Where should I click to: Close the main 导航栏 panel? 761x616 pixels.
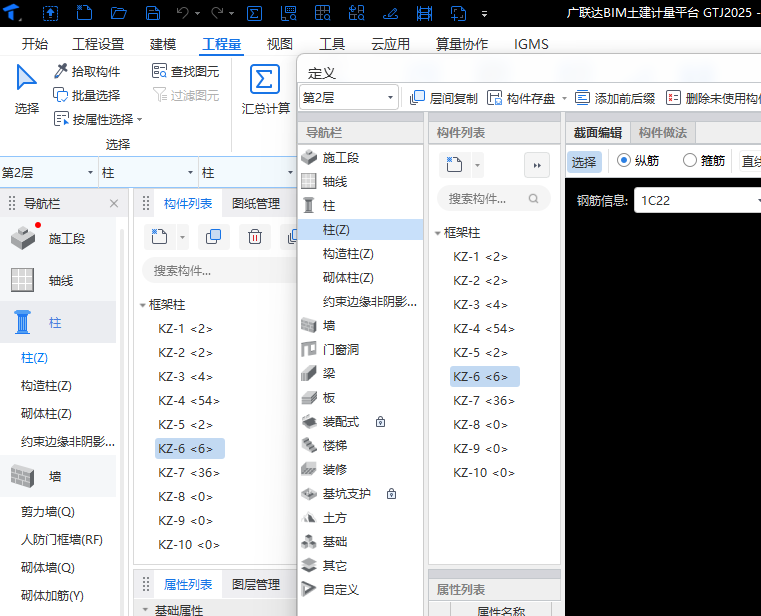[x=114, y=203]
